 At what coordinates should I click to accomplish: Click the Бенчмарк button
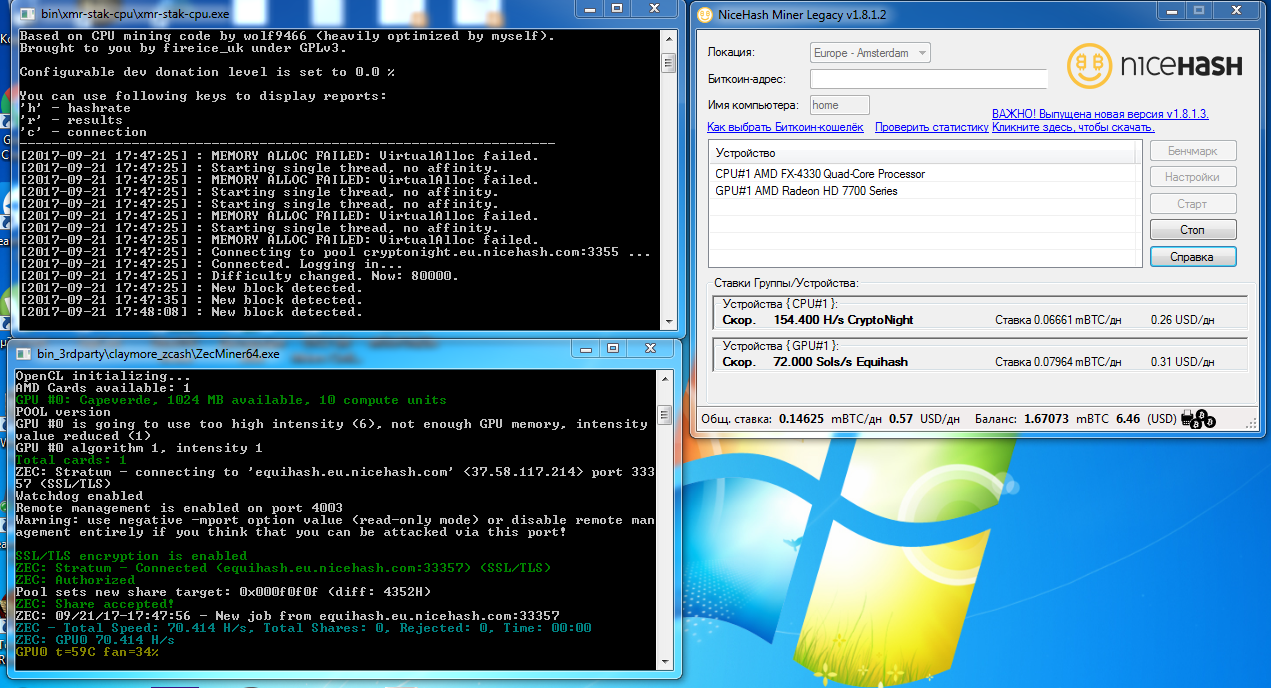click(1192, 151)
